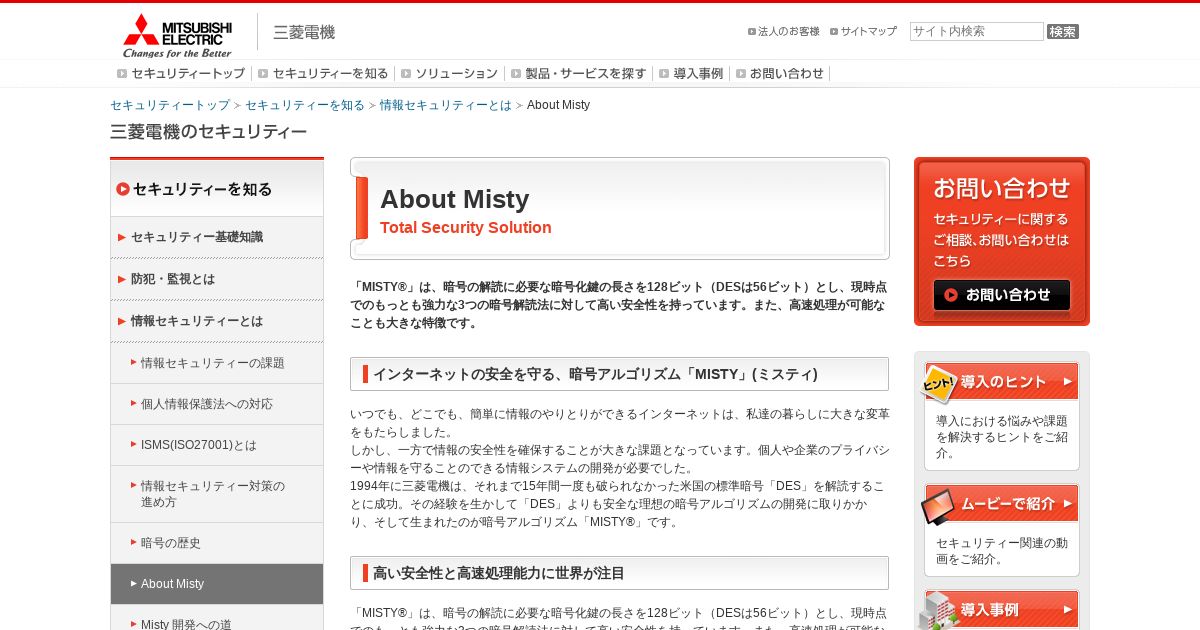Select highlighted sidebar item About Misty
This screenshot has width=1200, height=630.
click(x=217, y=584)
